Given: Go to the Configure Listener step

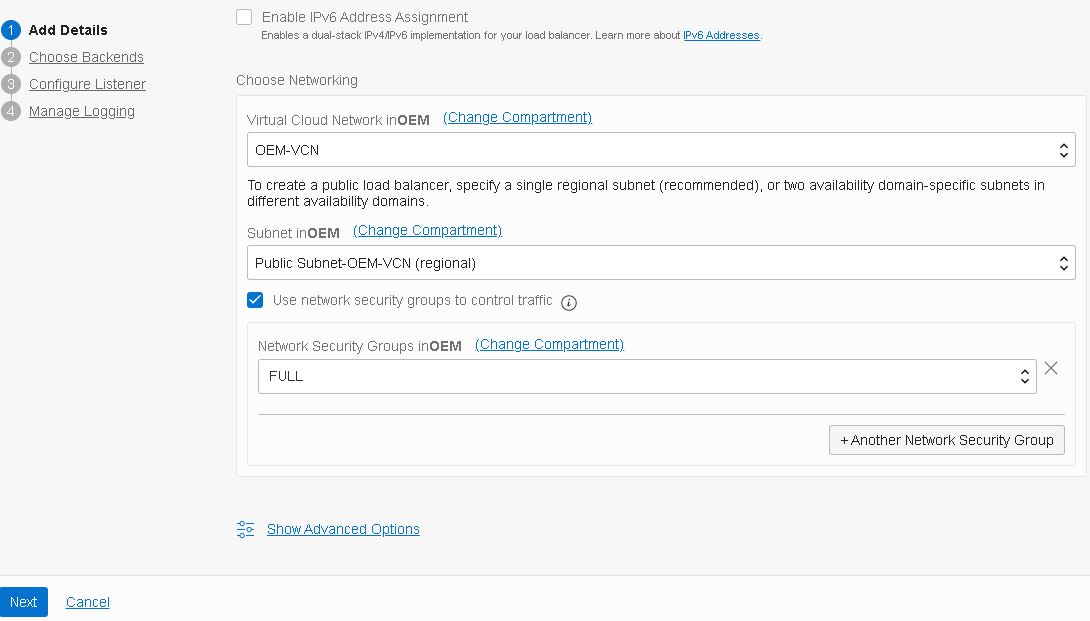Looking at the screenshot, I should click(x=87, y=84).
